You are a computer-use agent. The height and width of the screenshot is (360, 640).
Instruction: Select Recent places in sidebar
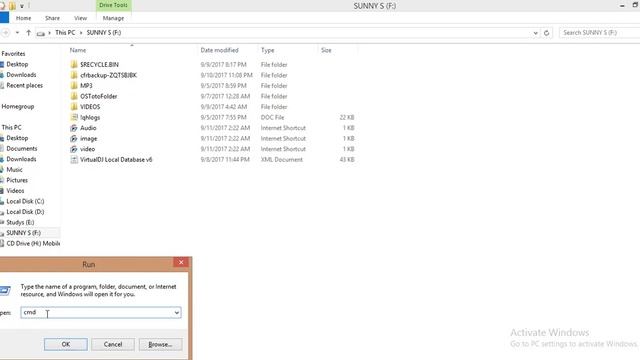pyautogui.click(x=24, y=86)
